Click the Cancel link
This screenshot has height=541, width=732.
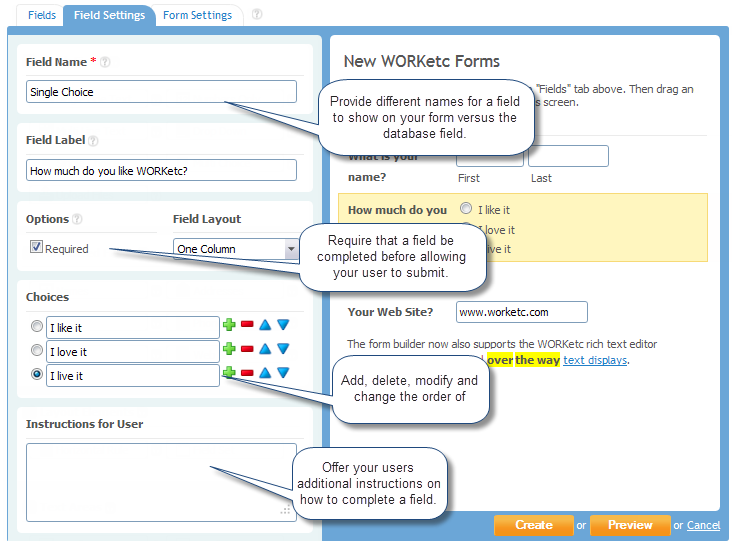pos(703,526)
